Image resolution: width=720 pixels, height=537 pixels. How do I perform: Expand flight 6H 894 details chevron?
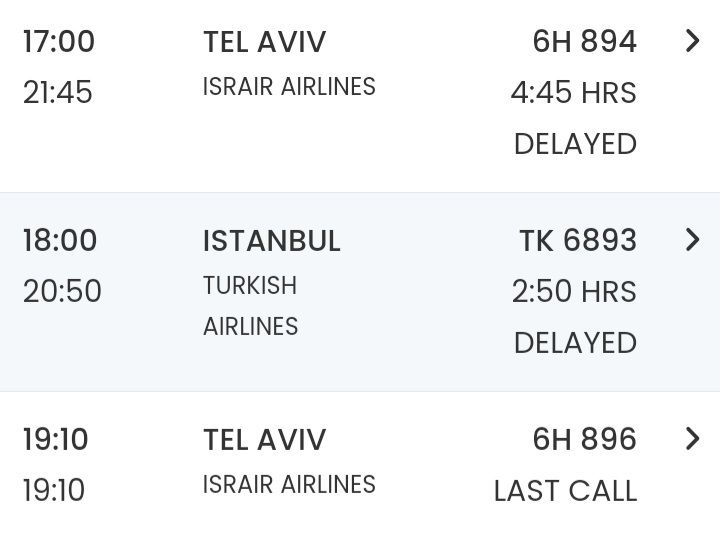pyautogui.click(x=692, y=41)
